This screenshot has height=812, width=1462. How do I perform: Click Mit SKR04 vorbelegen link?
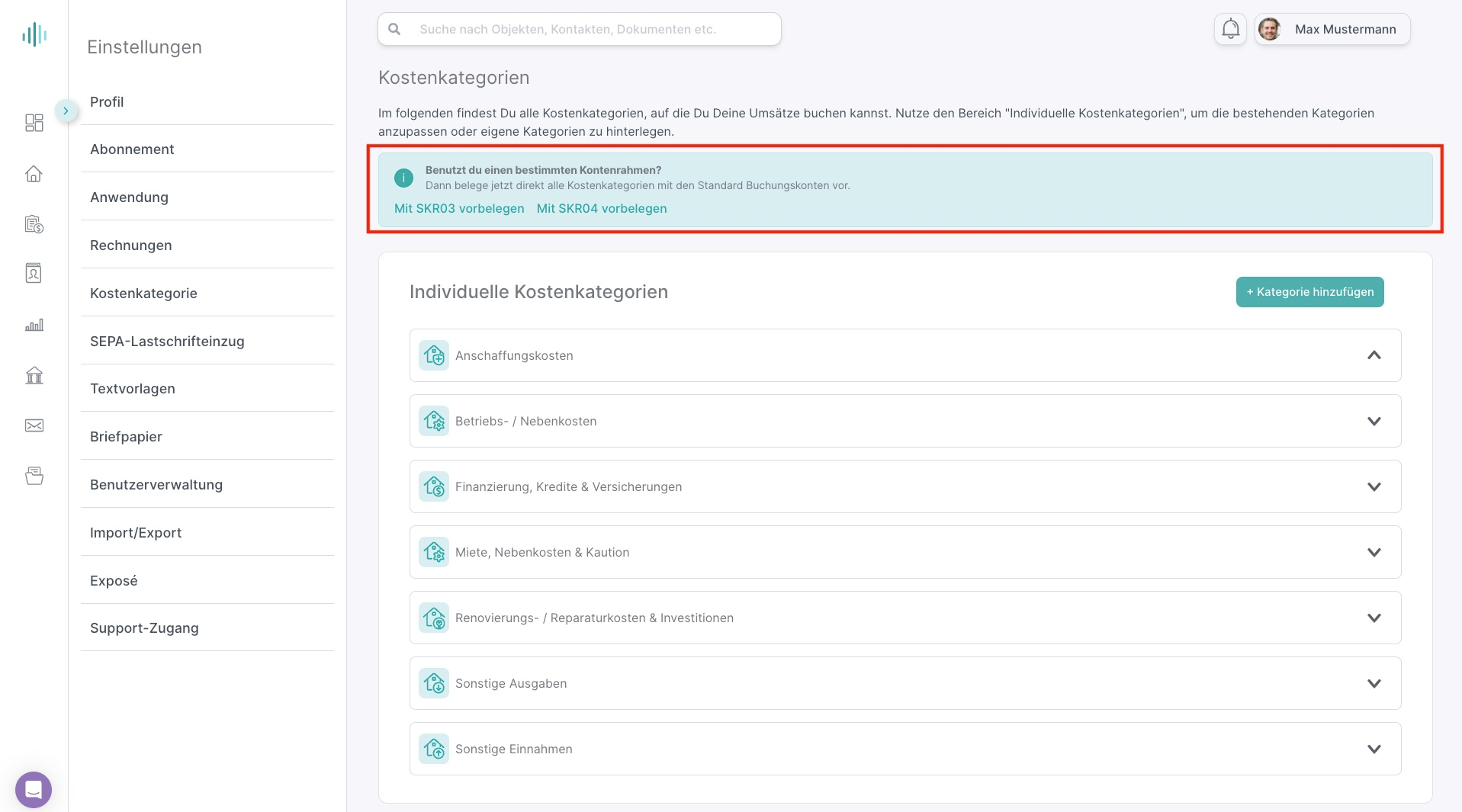(602, 208)
